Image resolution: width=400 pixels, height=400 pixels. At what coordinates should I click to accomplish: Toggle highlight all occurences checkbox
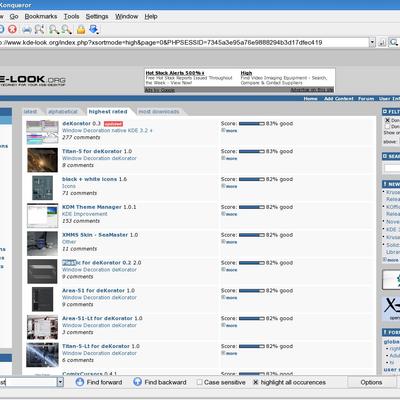pos(256,382)
